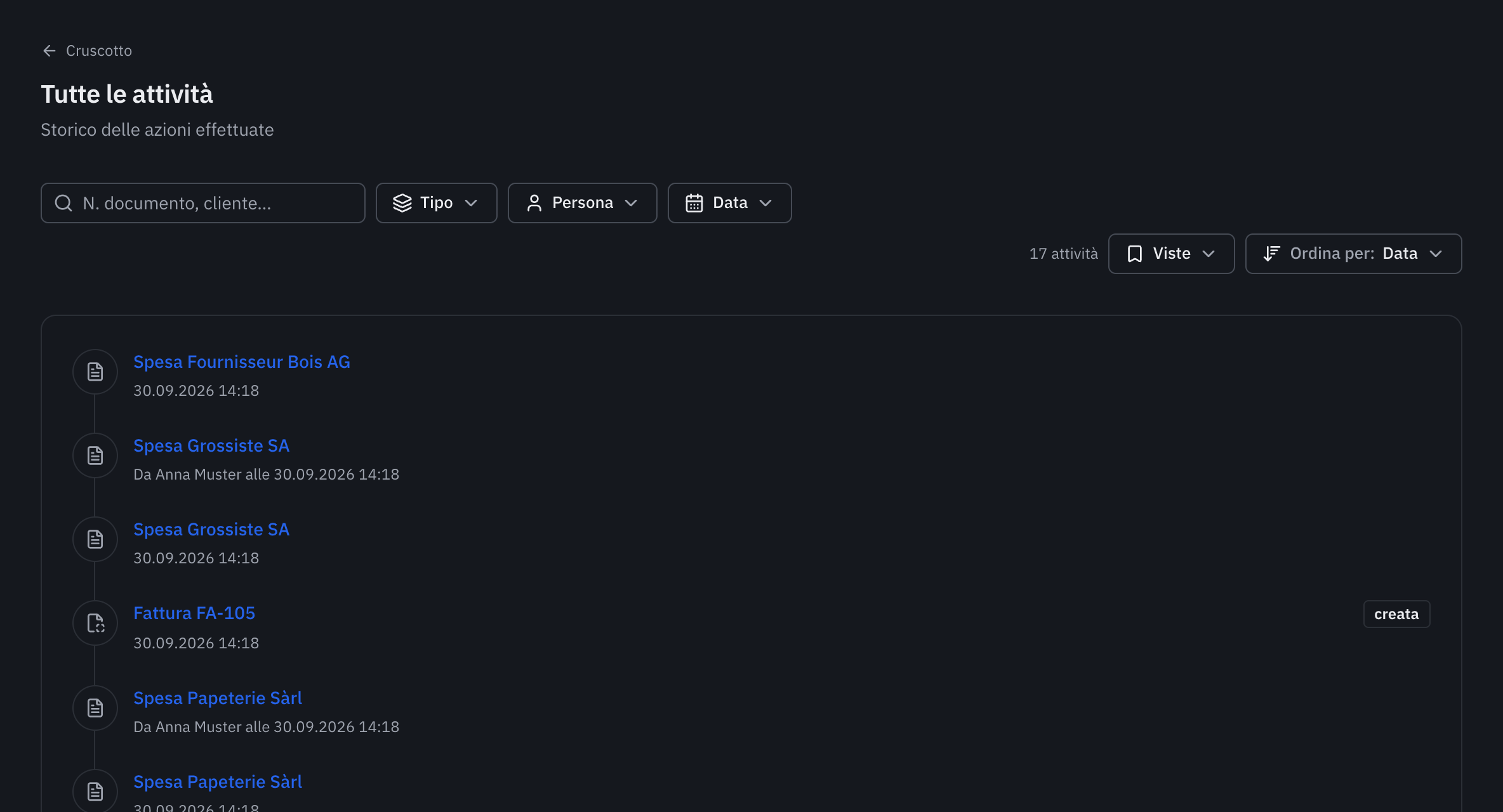Image resolution: width=1503 pixels, height=812 pixels.
Task: Click the invoice icon next to Fattura FA-105
Action: (95, 623)
